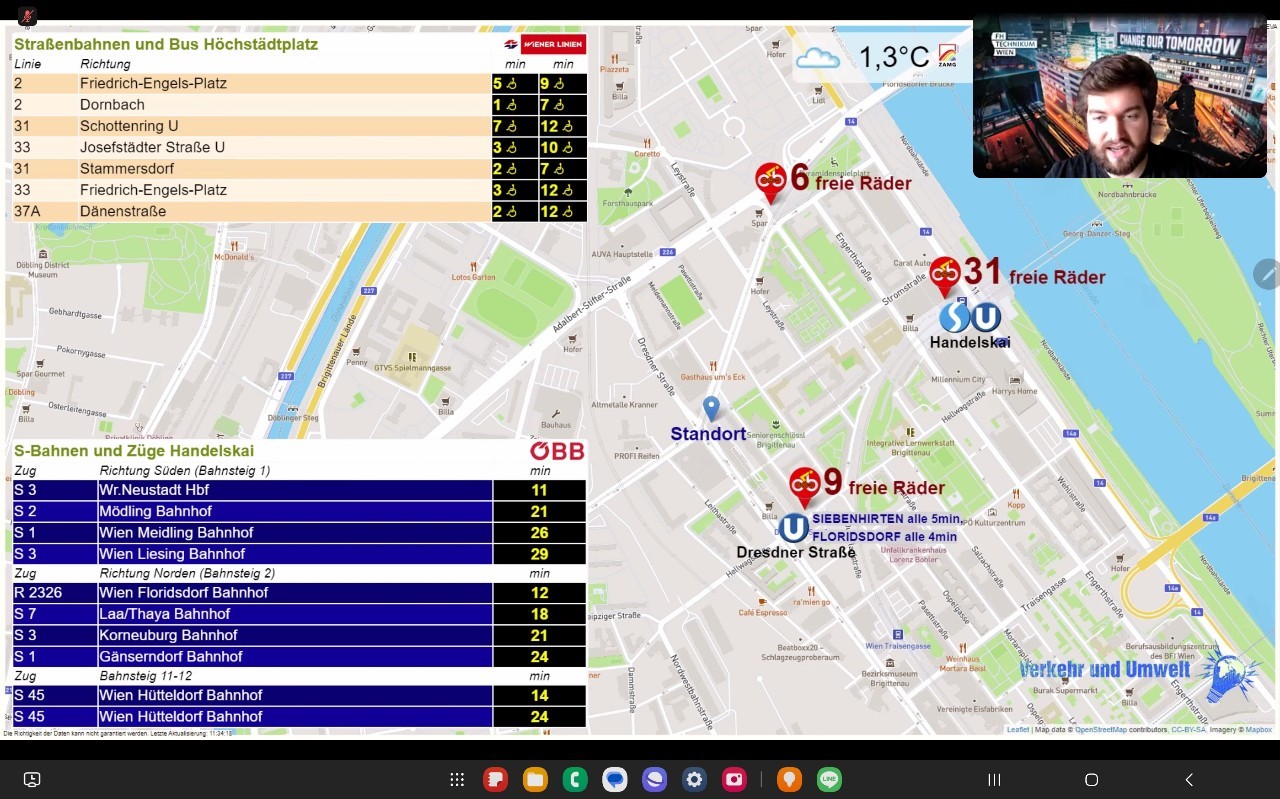Open the Mapbox attribution link
Screen dimensions: 1280x799
point(1258,730)
